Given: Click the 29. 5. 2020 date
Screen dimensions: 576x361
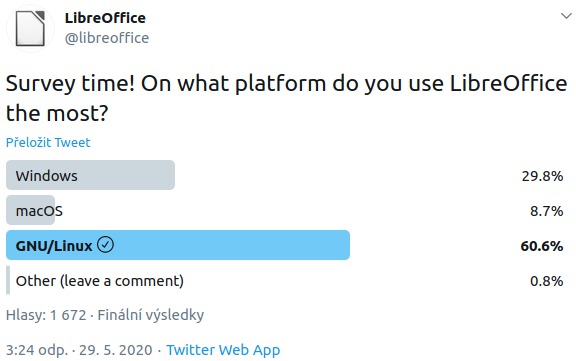Looking at the screenshot, I should click(x=116, y=350).
